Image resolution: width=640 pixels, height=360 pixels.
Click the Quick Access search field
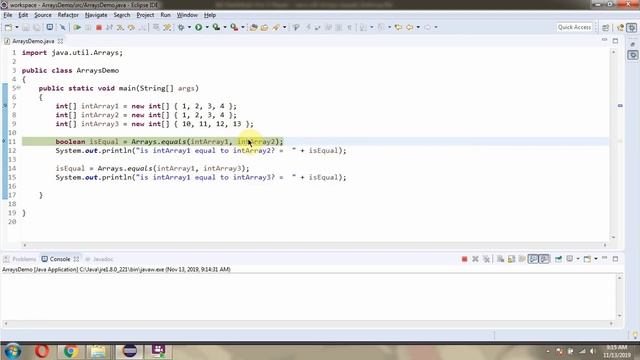(574, 27)
